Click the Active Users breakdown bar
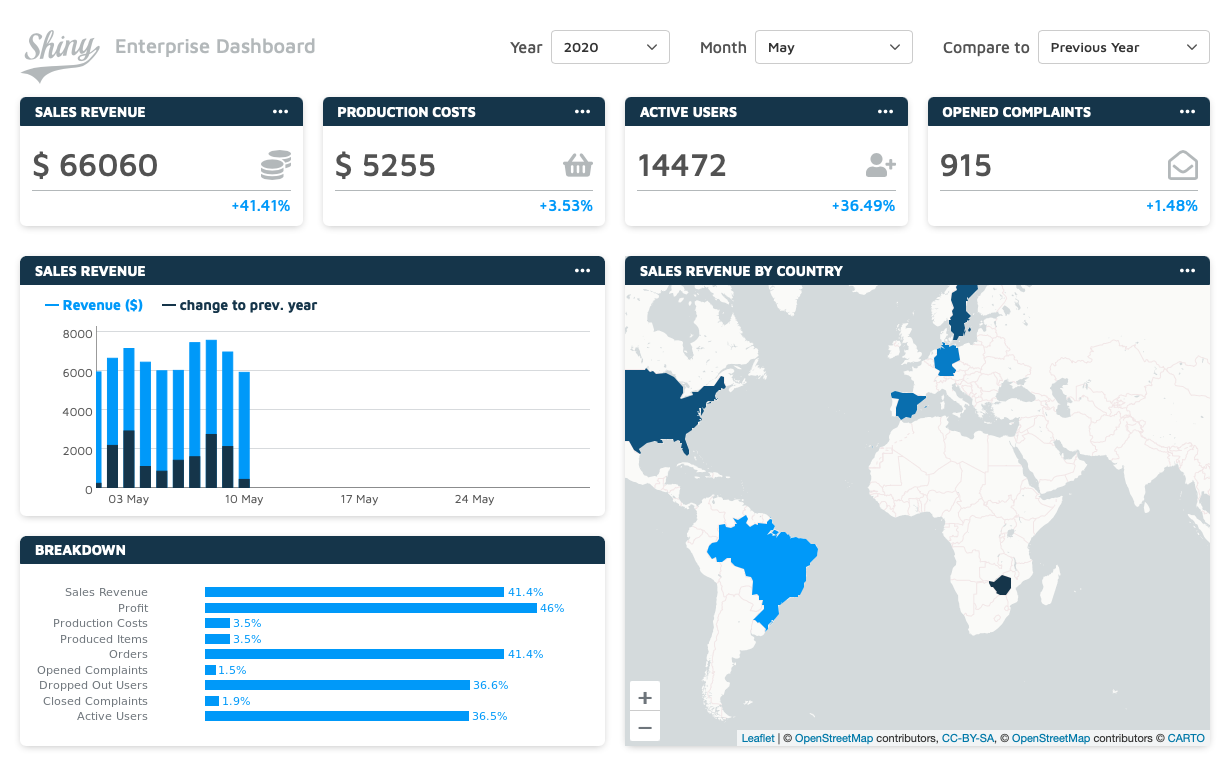 337,716
